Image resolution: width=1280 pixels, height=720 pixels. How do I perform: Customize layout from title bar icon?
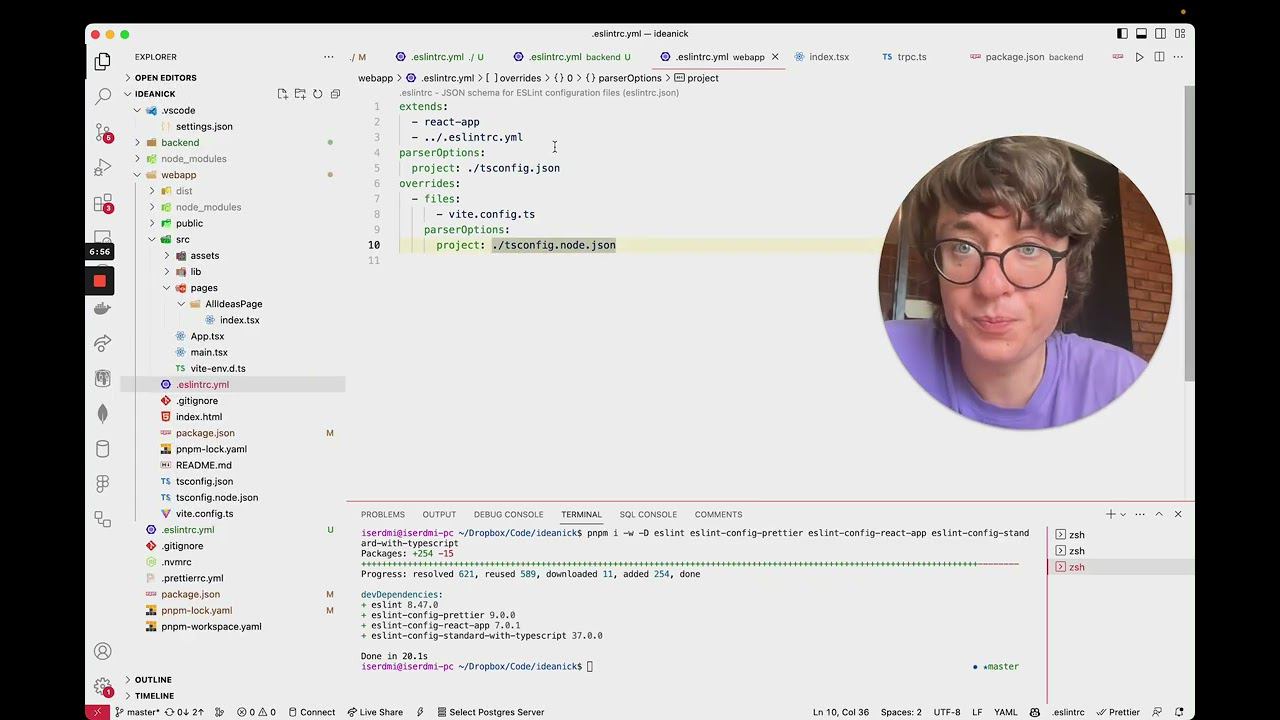1179,34
